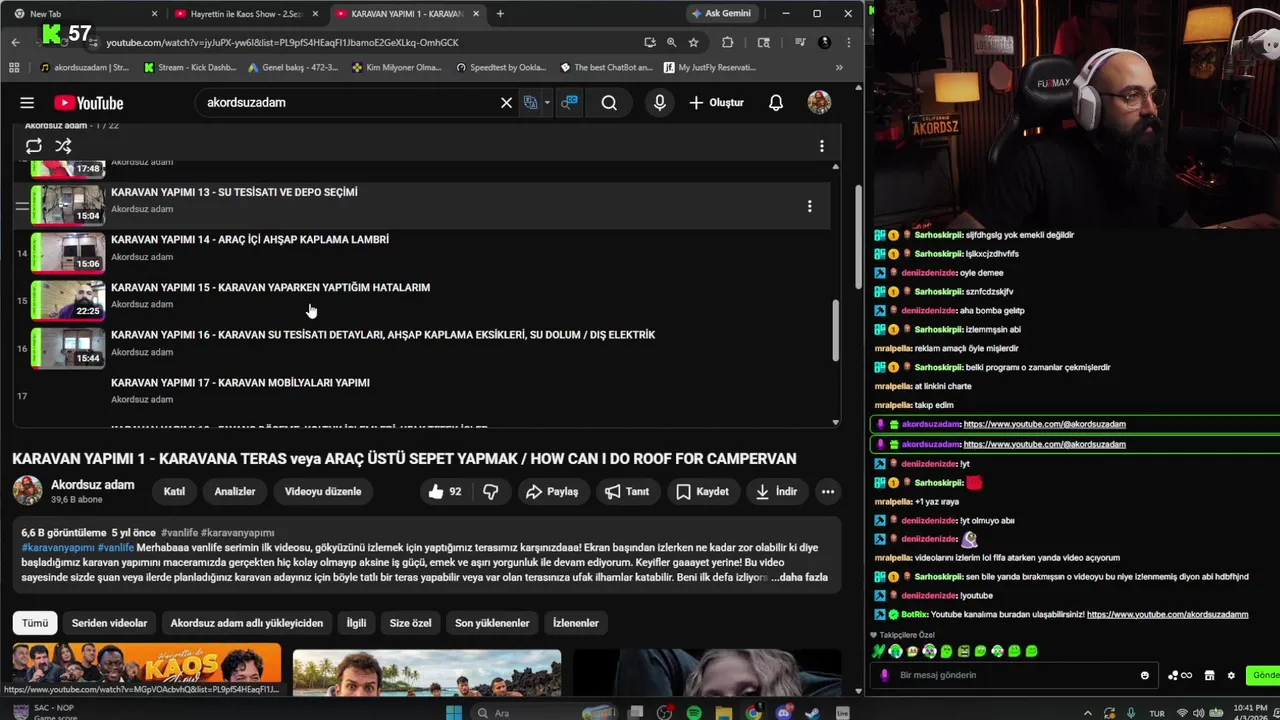Open KARAVAN YAPIMI 14 thumbnail

pos(68,252)
